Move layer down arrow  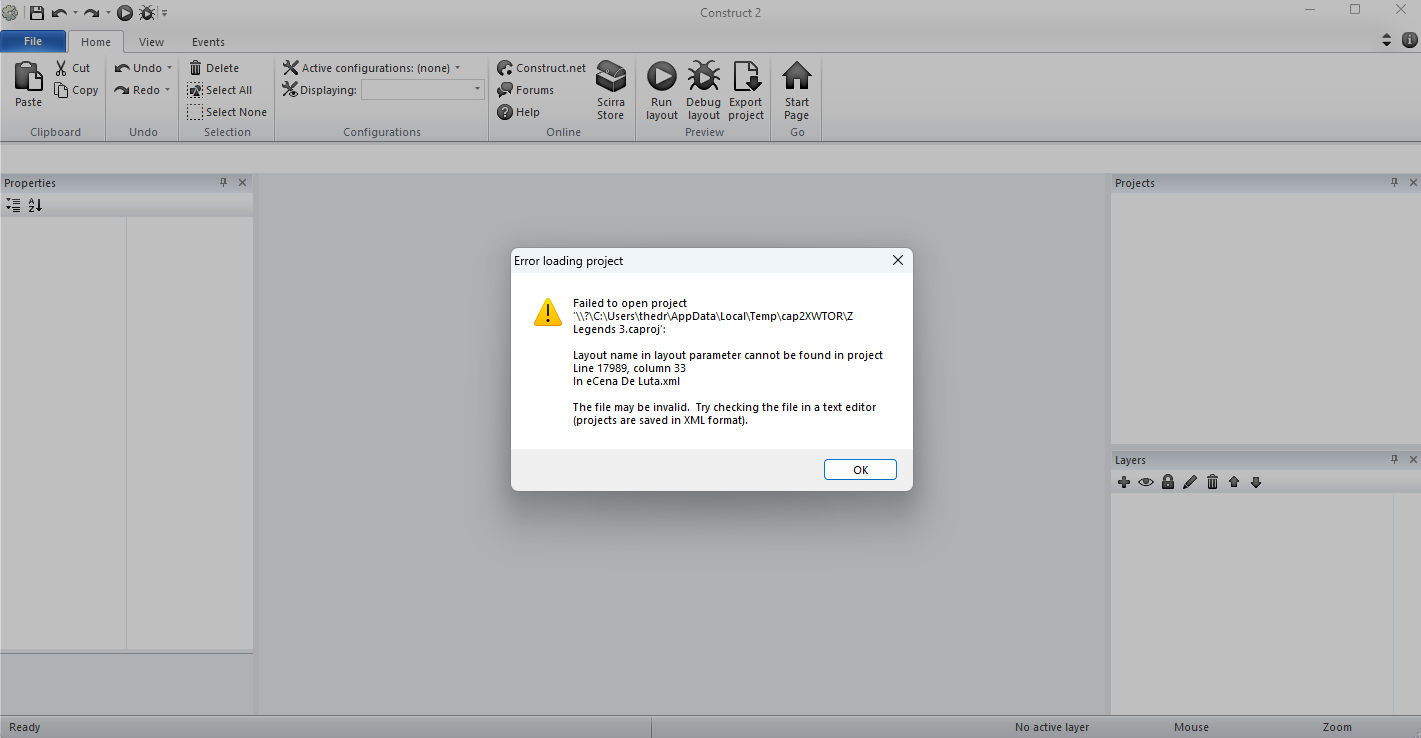tap(1256, 482)
